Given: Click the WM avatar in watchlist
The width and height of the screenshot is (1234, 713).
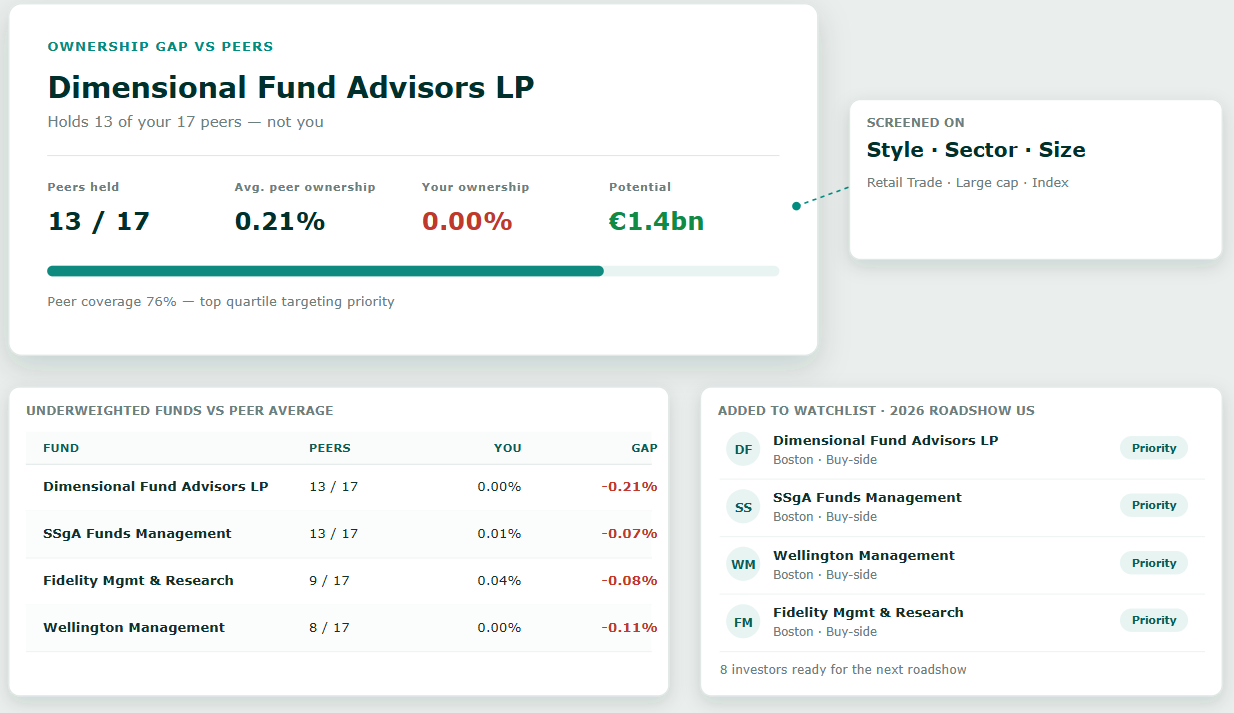Looking at the screenshot, I should (x=743, y=564).
